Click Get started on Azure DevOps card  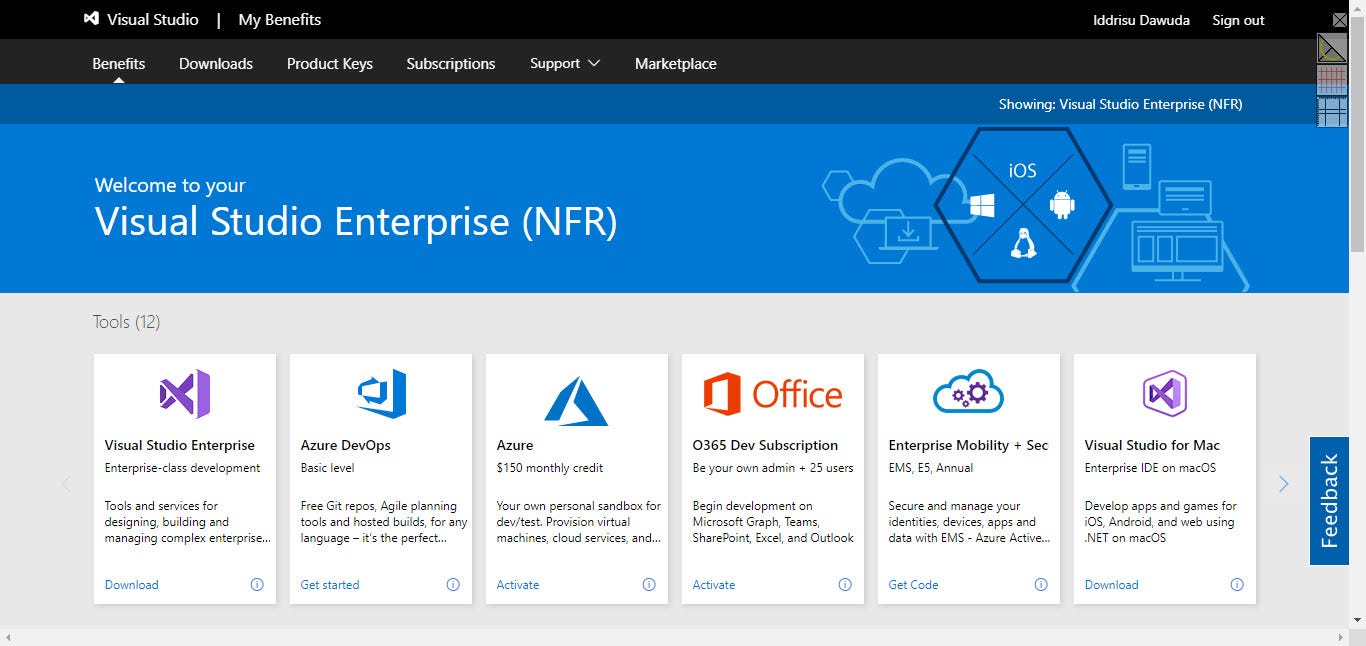330,585
